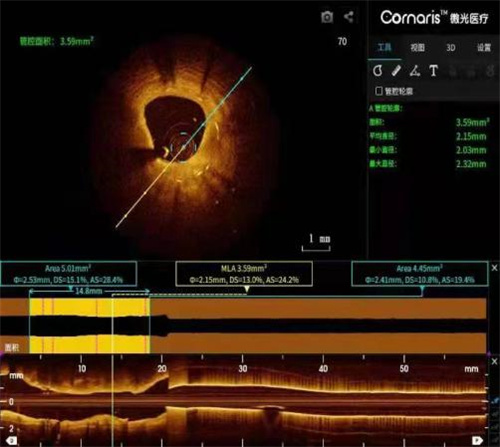The width and height of the screenshot is (500, 447).
Task: Open the 视图 view tab
Action: [417, 48]
